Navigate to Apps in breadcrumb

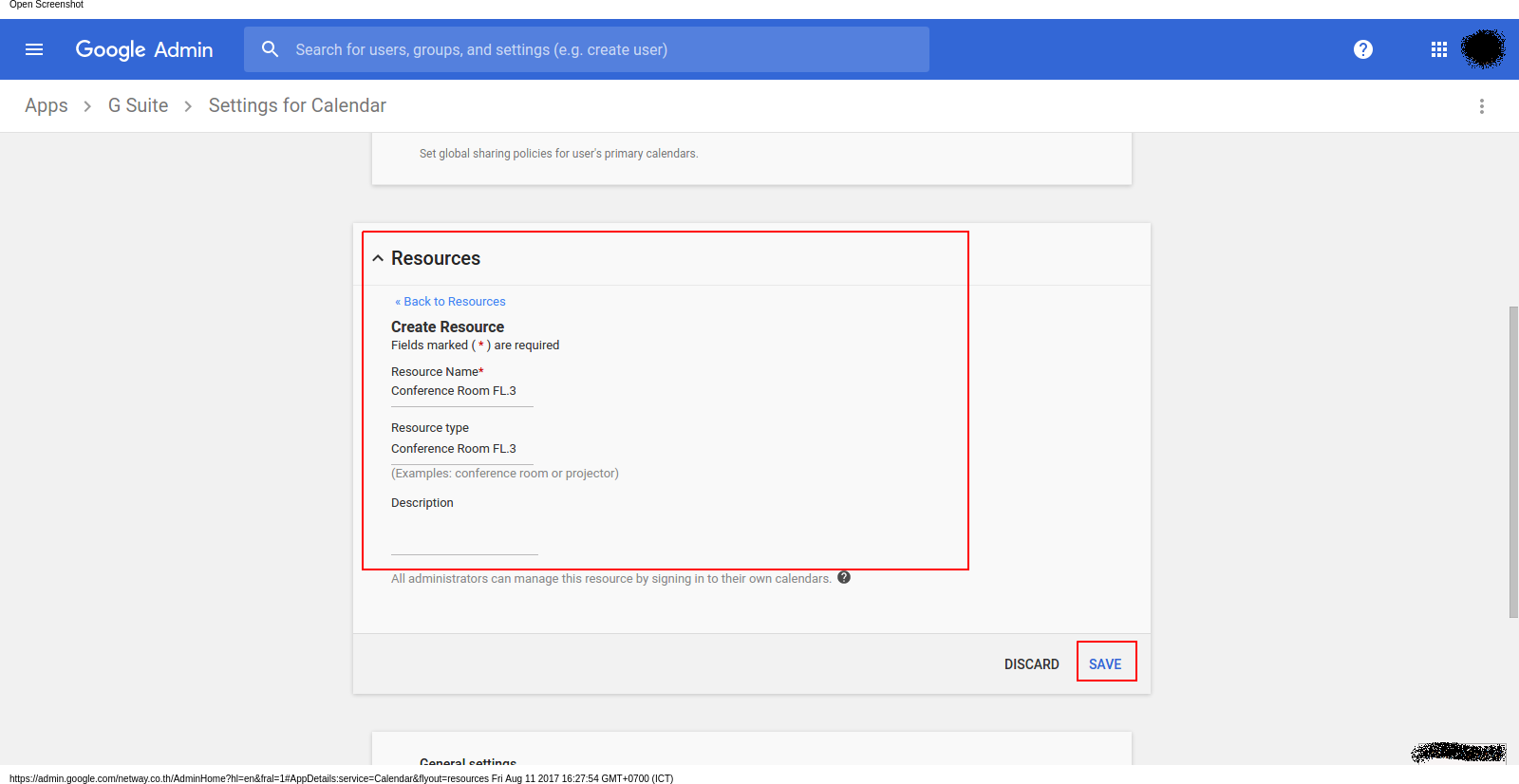pos(47,105)
